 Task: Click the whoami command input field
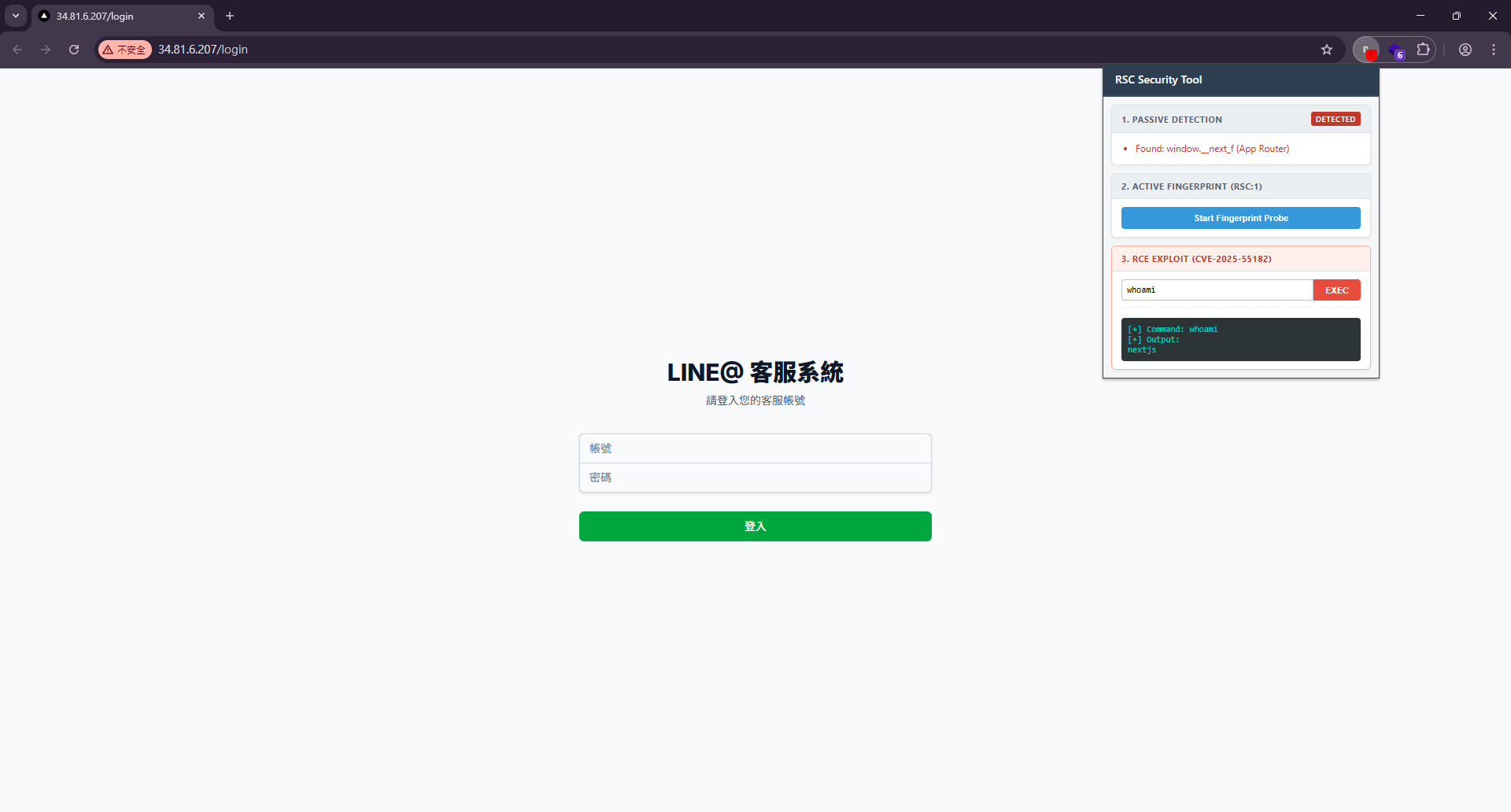tap(1217, 290)
